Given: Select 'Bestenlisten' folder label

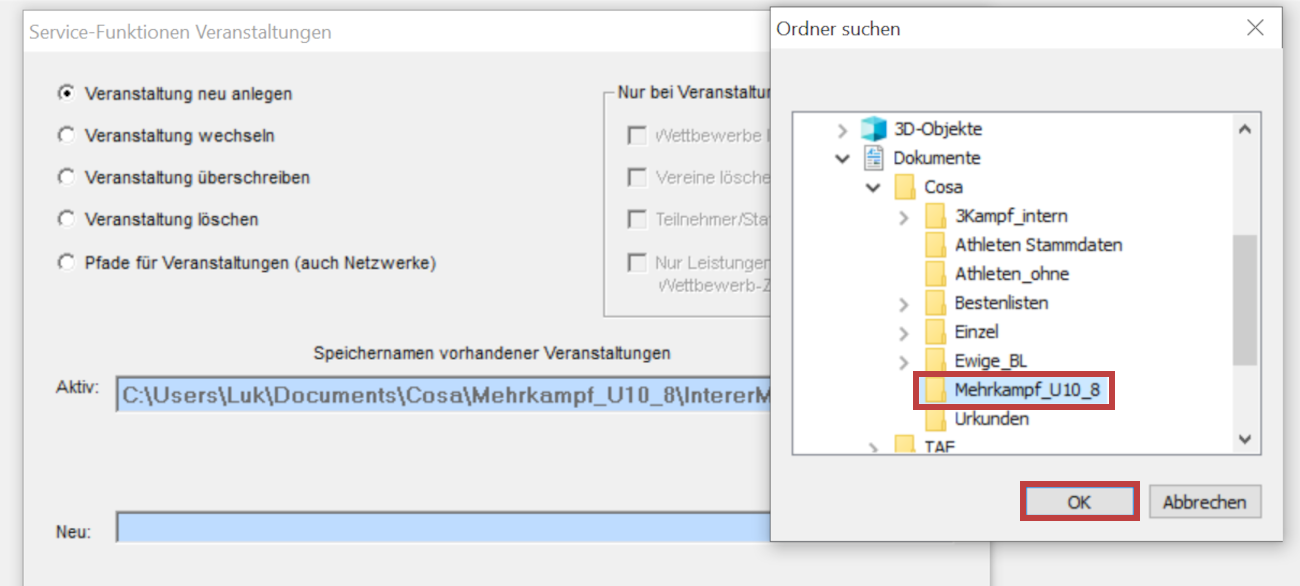Looking at the screenshot, I should coord(1001,303).
